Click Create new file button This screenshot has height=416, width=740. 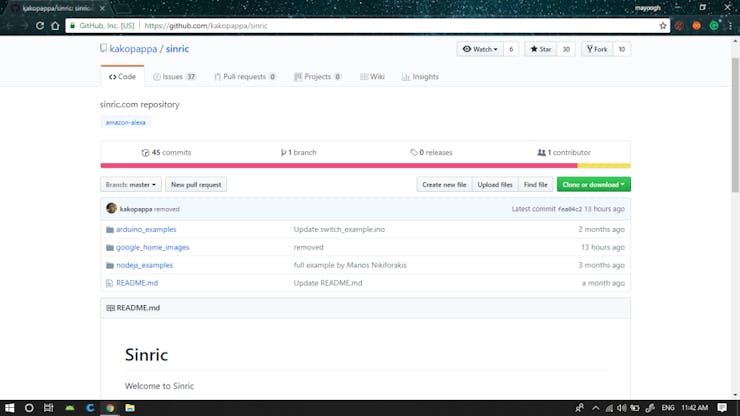444,185
